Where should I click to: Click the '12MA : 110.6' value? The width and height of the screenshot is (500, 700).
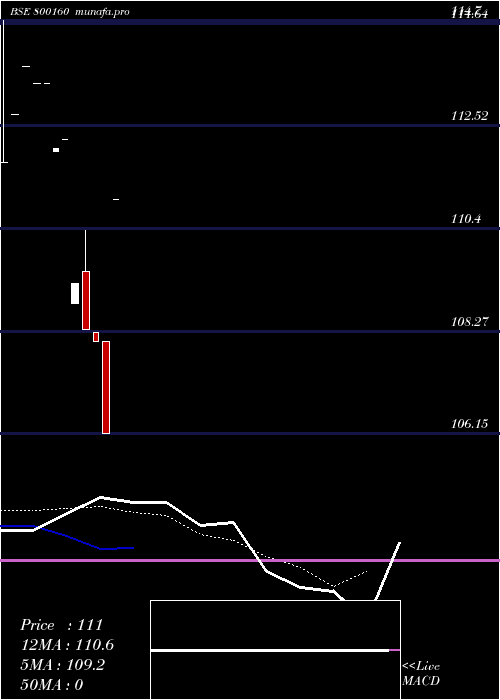click(x=67, y=645)
